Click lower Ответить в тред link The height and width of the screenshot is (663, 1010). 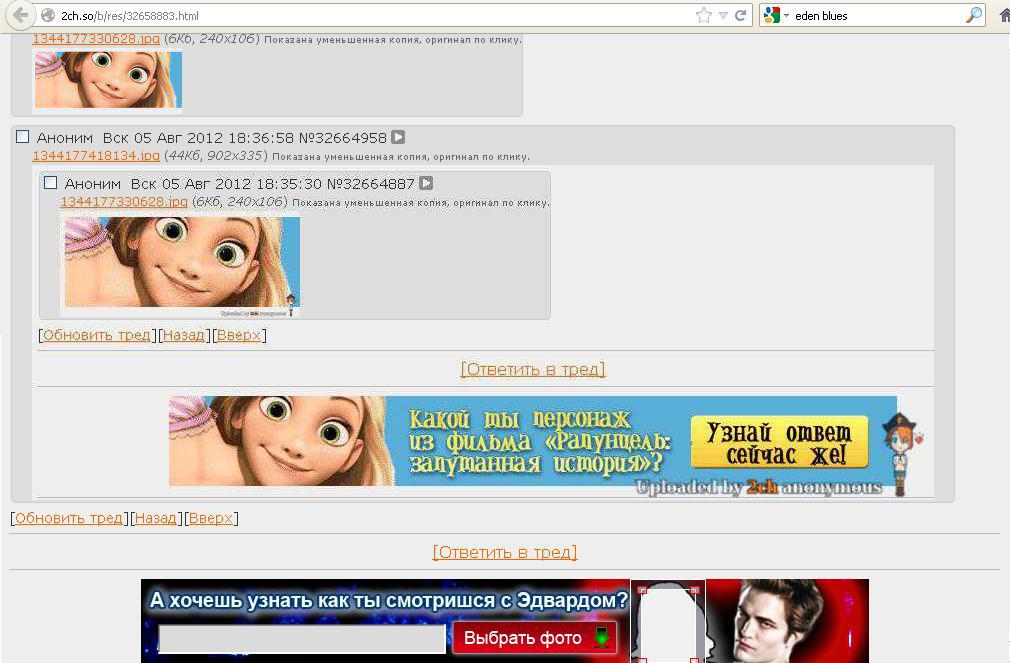504,552
